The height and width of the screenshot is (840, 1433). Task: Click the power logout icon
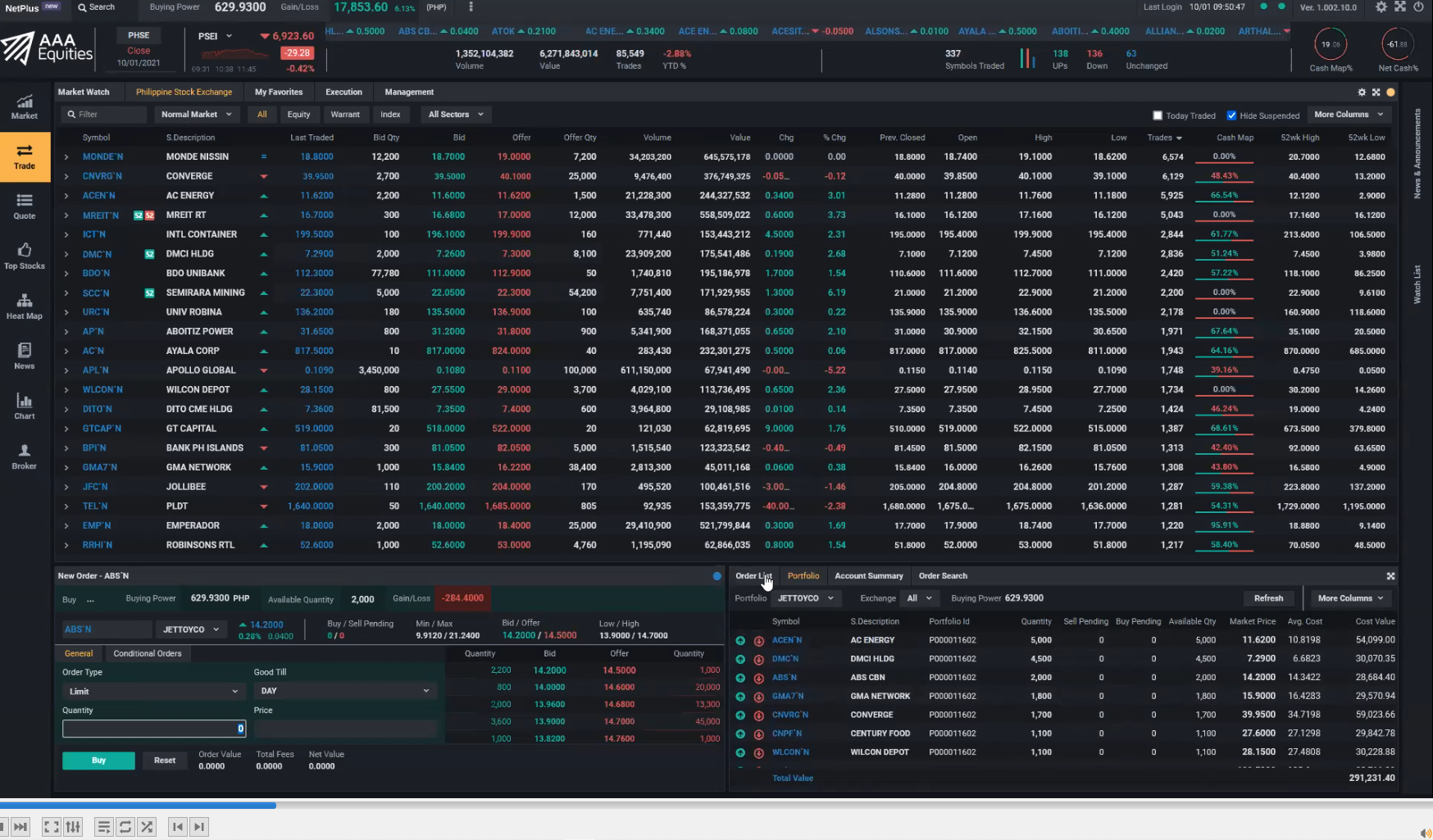pos(1419,7)
